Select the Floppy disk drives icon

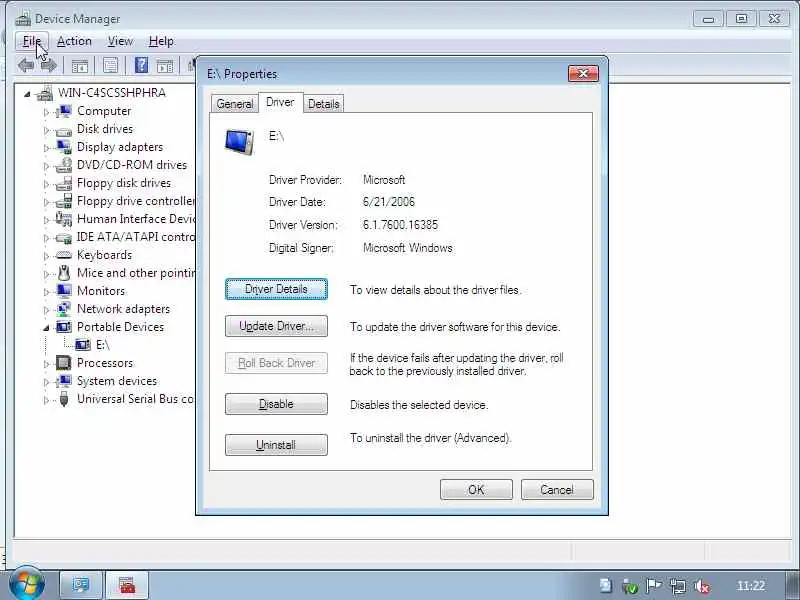point(64,183)
